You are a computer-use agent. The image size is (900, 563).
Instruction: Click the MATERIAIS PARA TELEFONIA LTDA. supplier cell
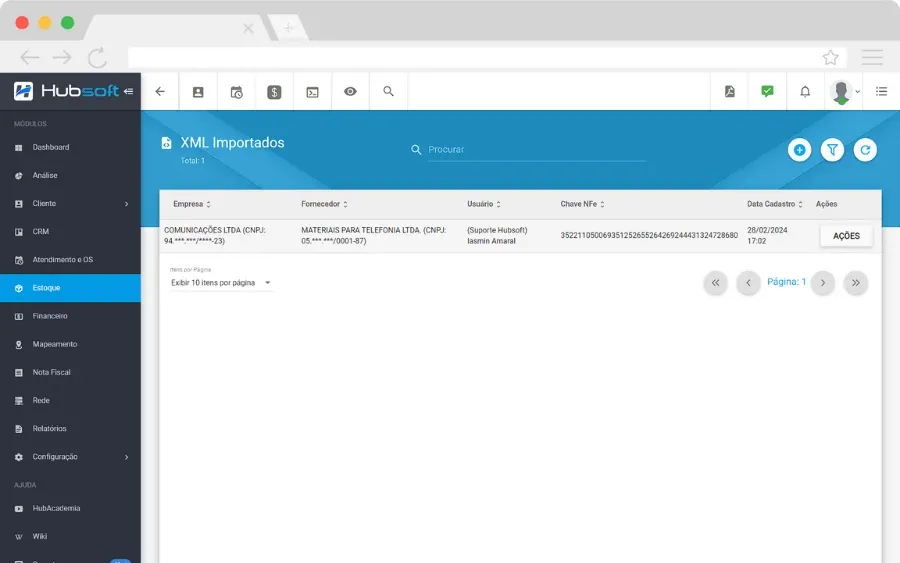(374, 235)
